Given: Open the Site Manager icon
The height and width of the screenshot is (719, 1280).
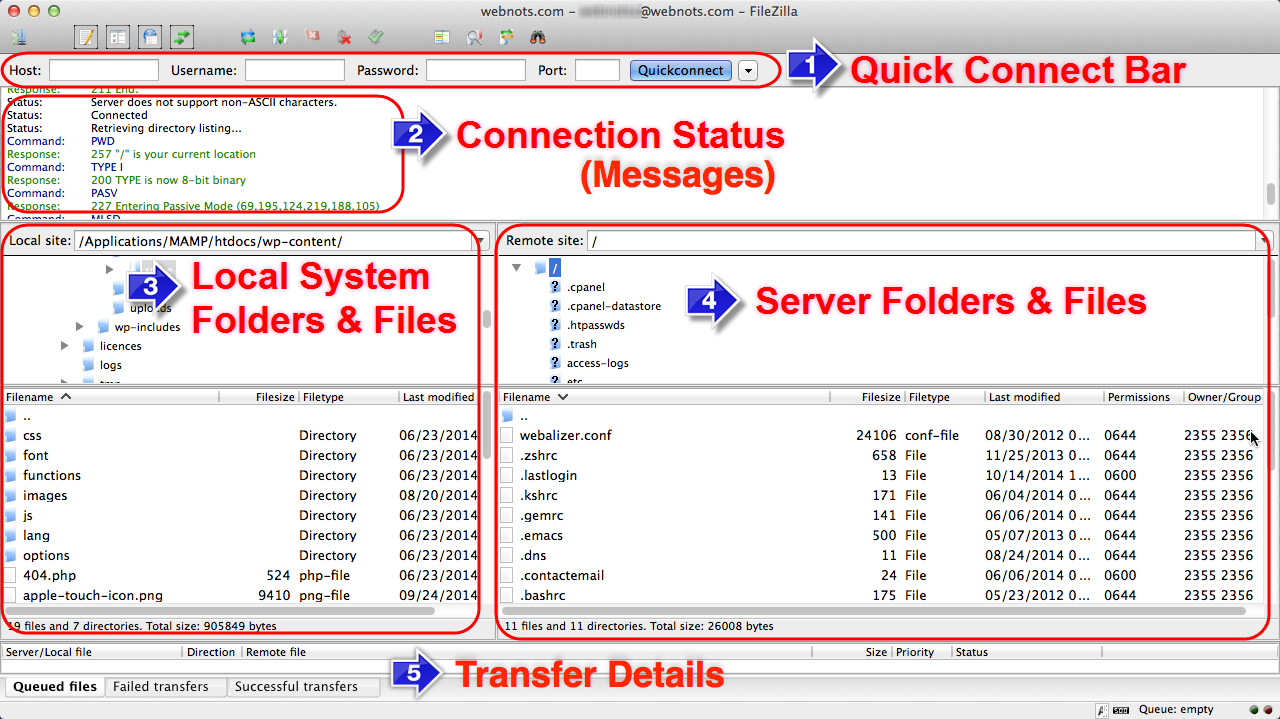Looking at the screenshot, I should [18, 38].
